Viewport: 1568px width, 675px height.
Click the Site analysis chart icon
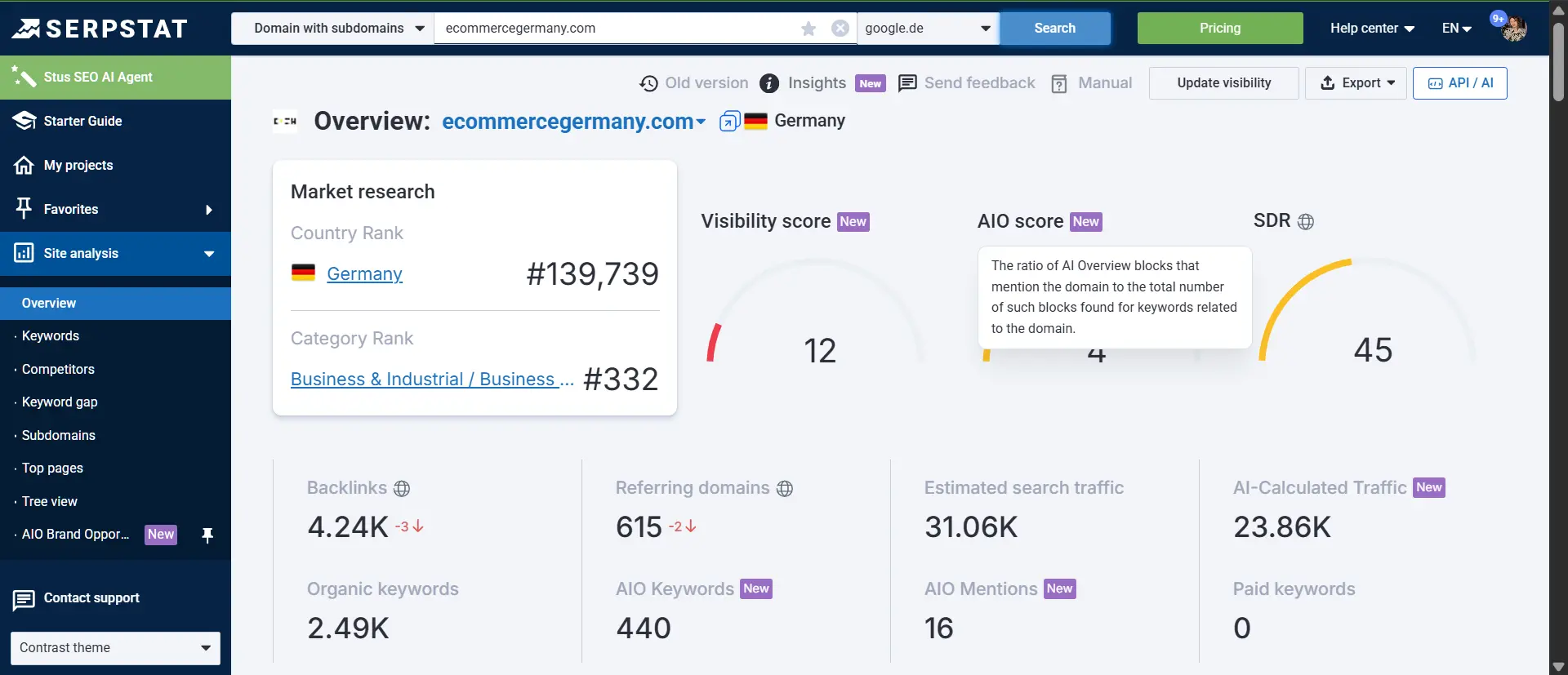point(24,253)
